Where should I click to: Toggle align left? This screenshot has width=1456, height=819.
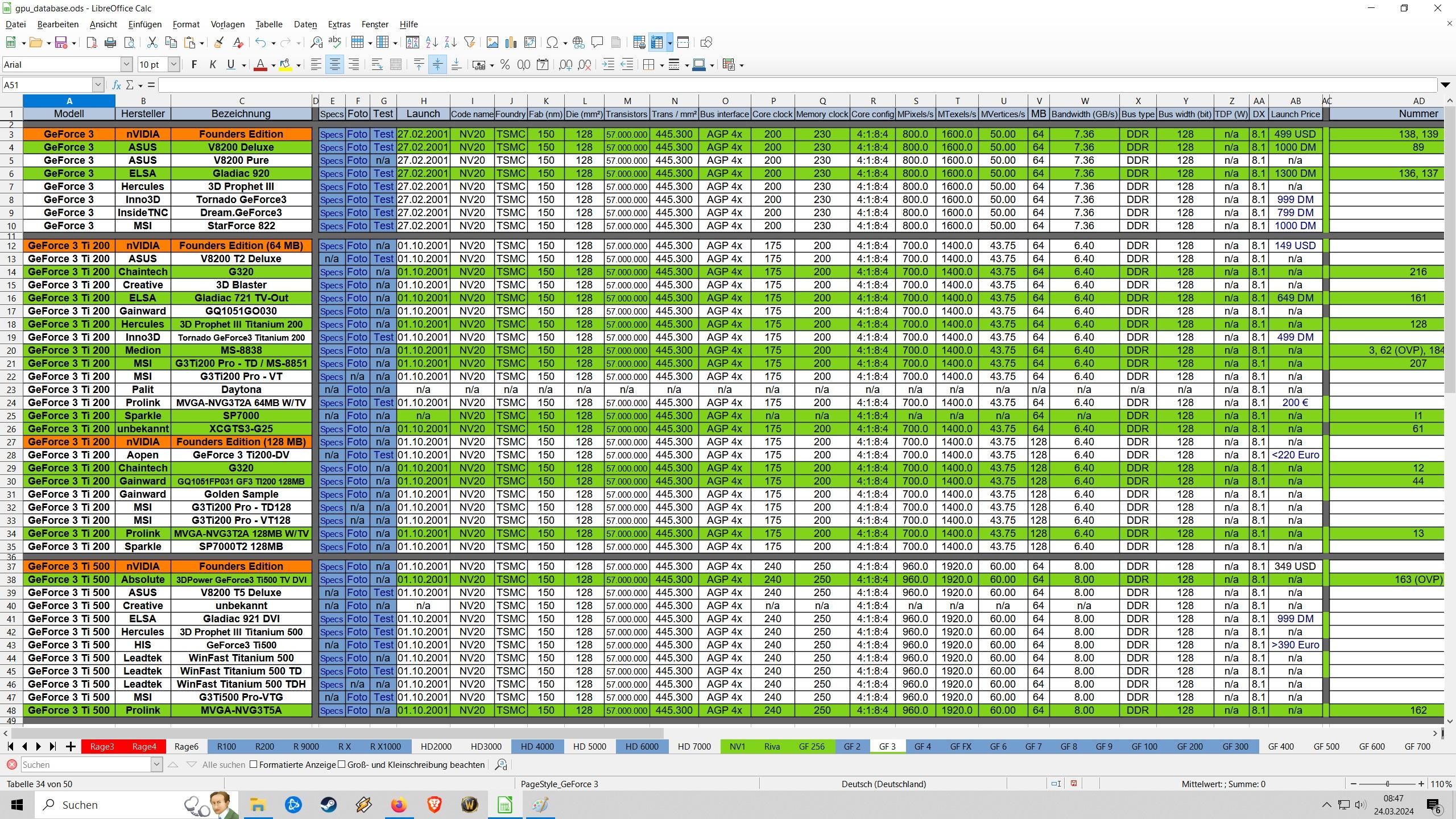(x=316, y=65)
